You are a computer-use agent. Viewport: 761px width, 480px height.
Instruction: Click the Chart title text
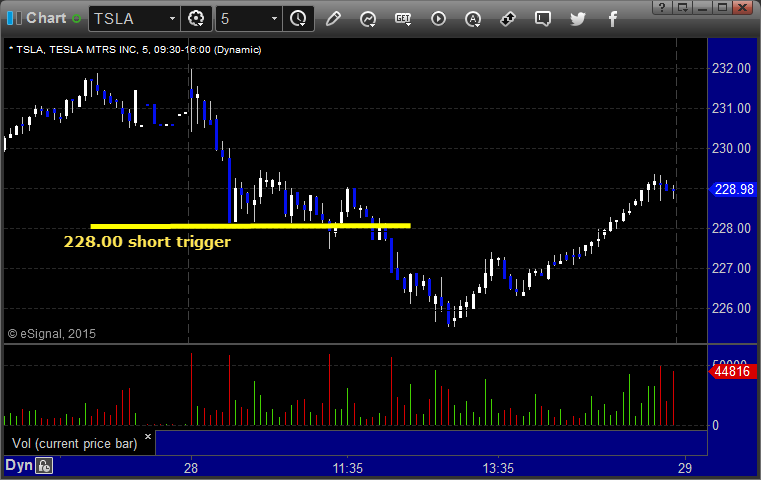(x=46, y=18)
